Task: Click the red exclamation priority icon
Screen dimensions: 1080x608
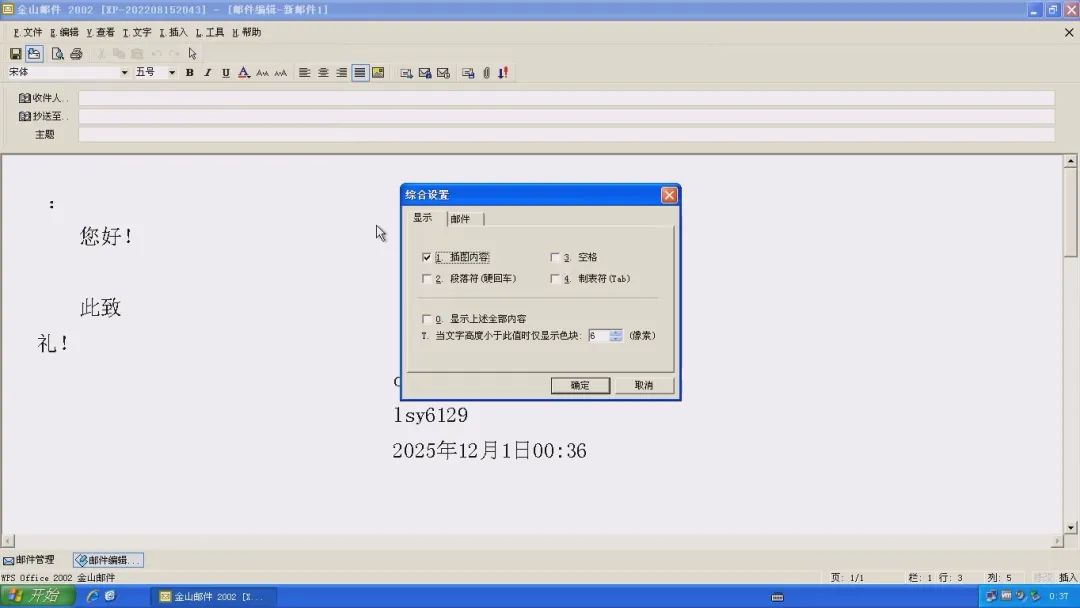Action: pyautogui.click(x=503, y=73)
